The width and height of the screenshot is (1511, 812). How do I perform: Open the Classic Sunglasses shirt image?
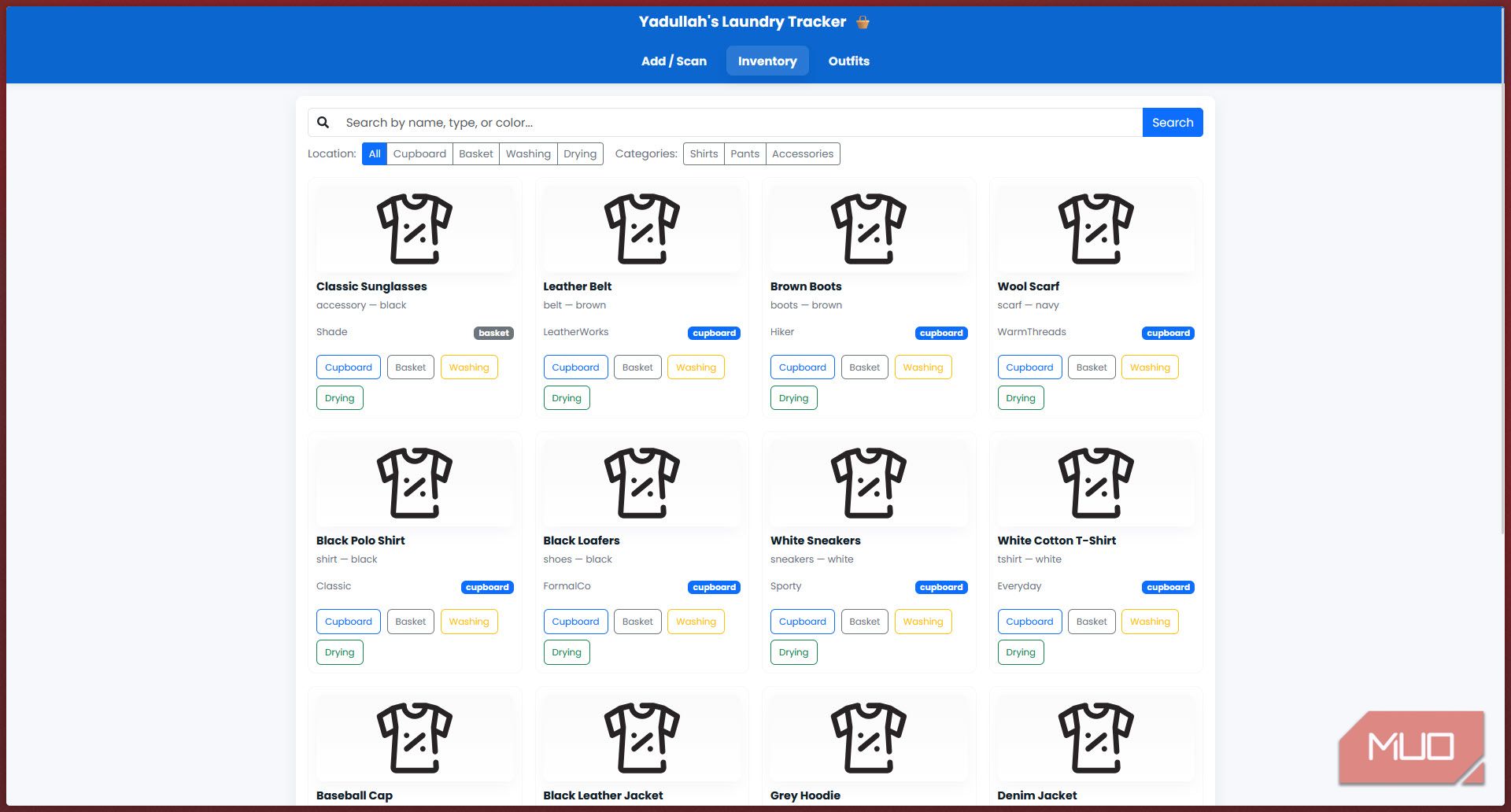tap(415, 228)
